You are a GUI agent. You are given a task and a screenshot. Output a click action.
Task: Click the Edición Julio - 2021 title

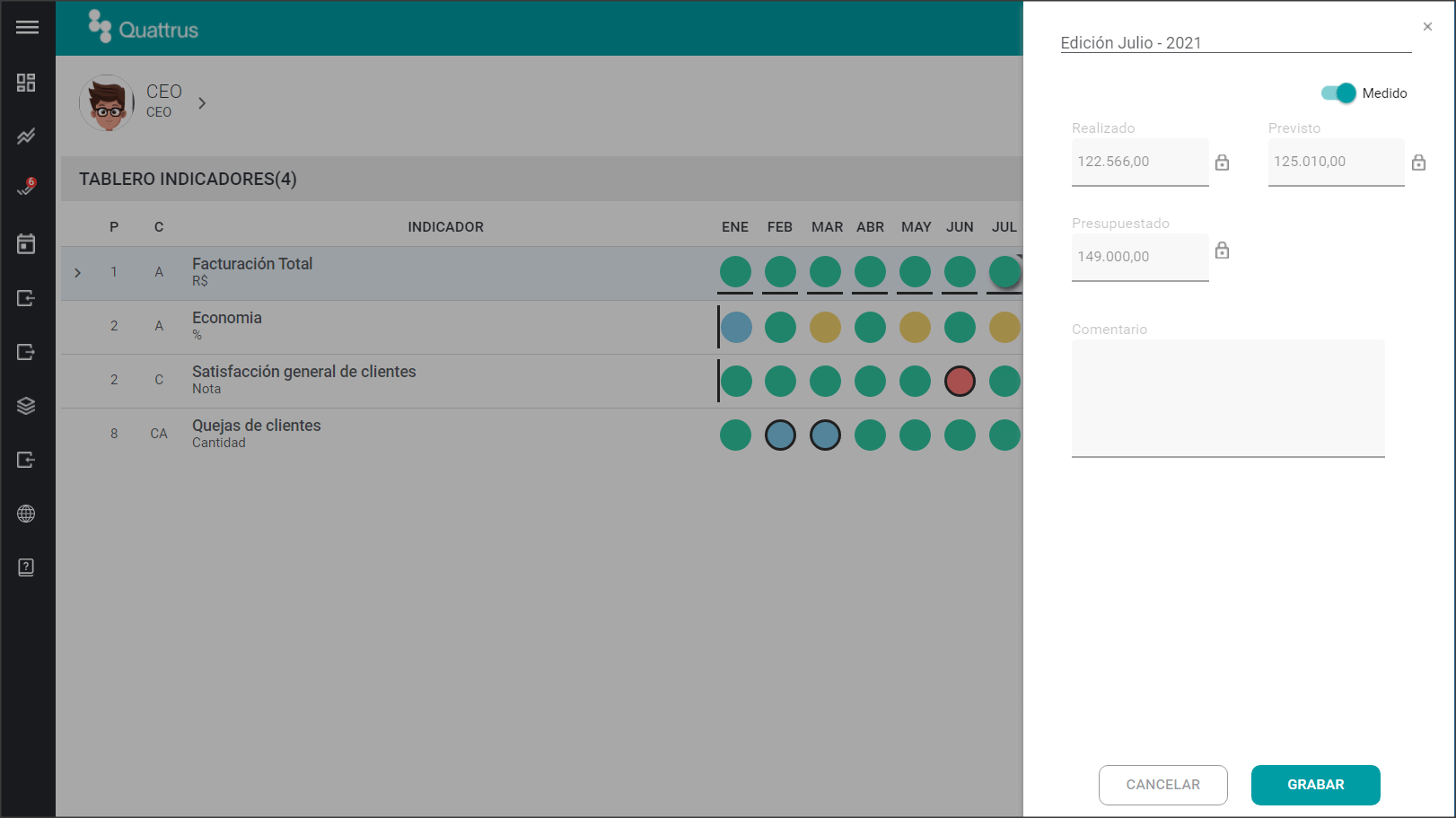1131,42
